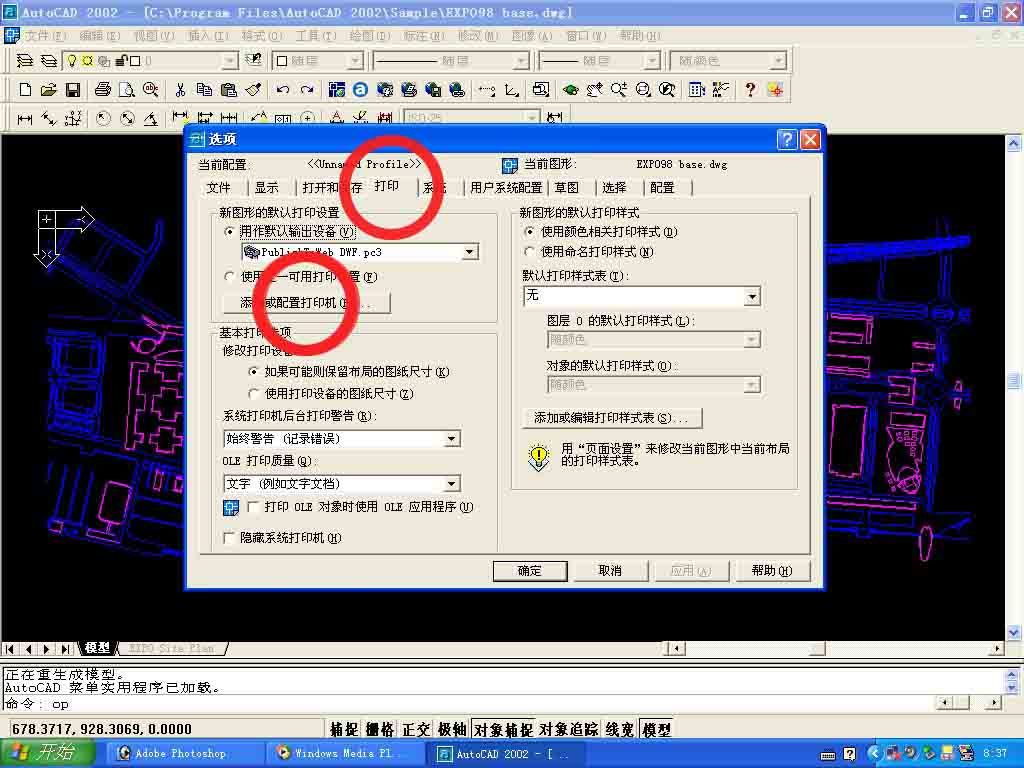This screenshot has width=1024, height=768.
Task: Click the Print (plot) printer icon
Action: (103, 89)
